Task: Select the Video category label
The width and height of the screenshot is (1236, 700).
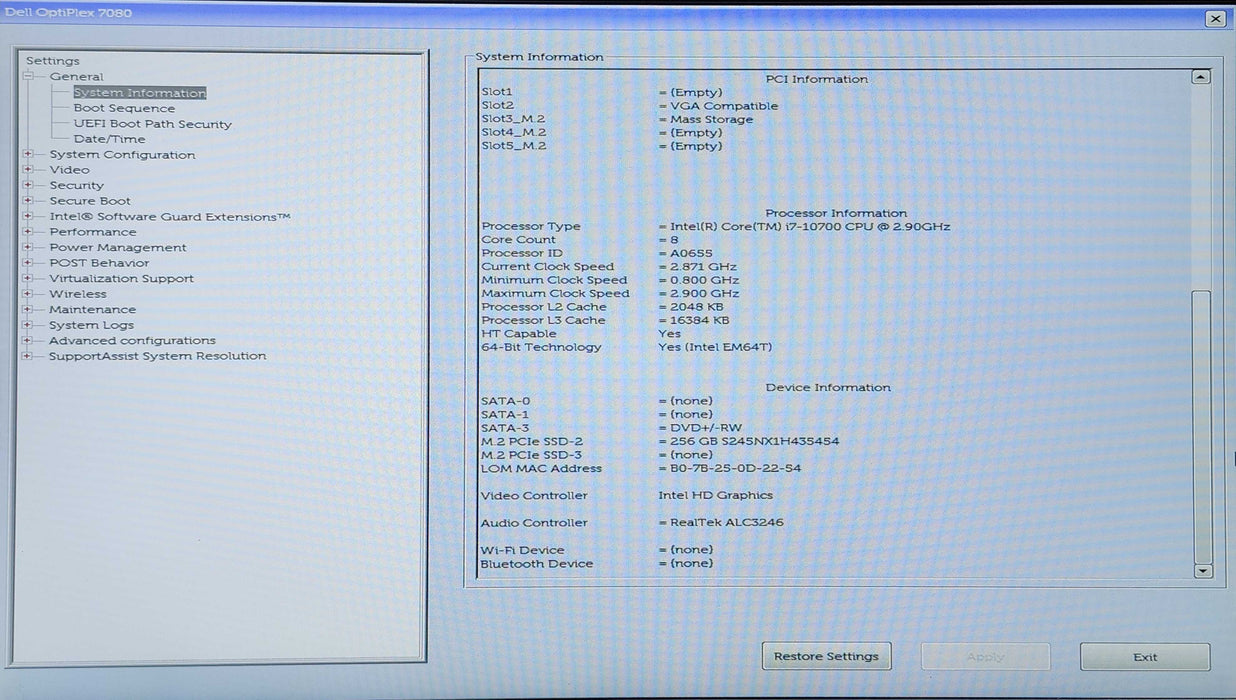Action: coord(69,170)
